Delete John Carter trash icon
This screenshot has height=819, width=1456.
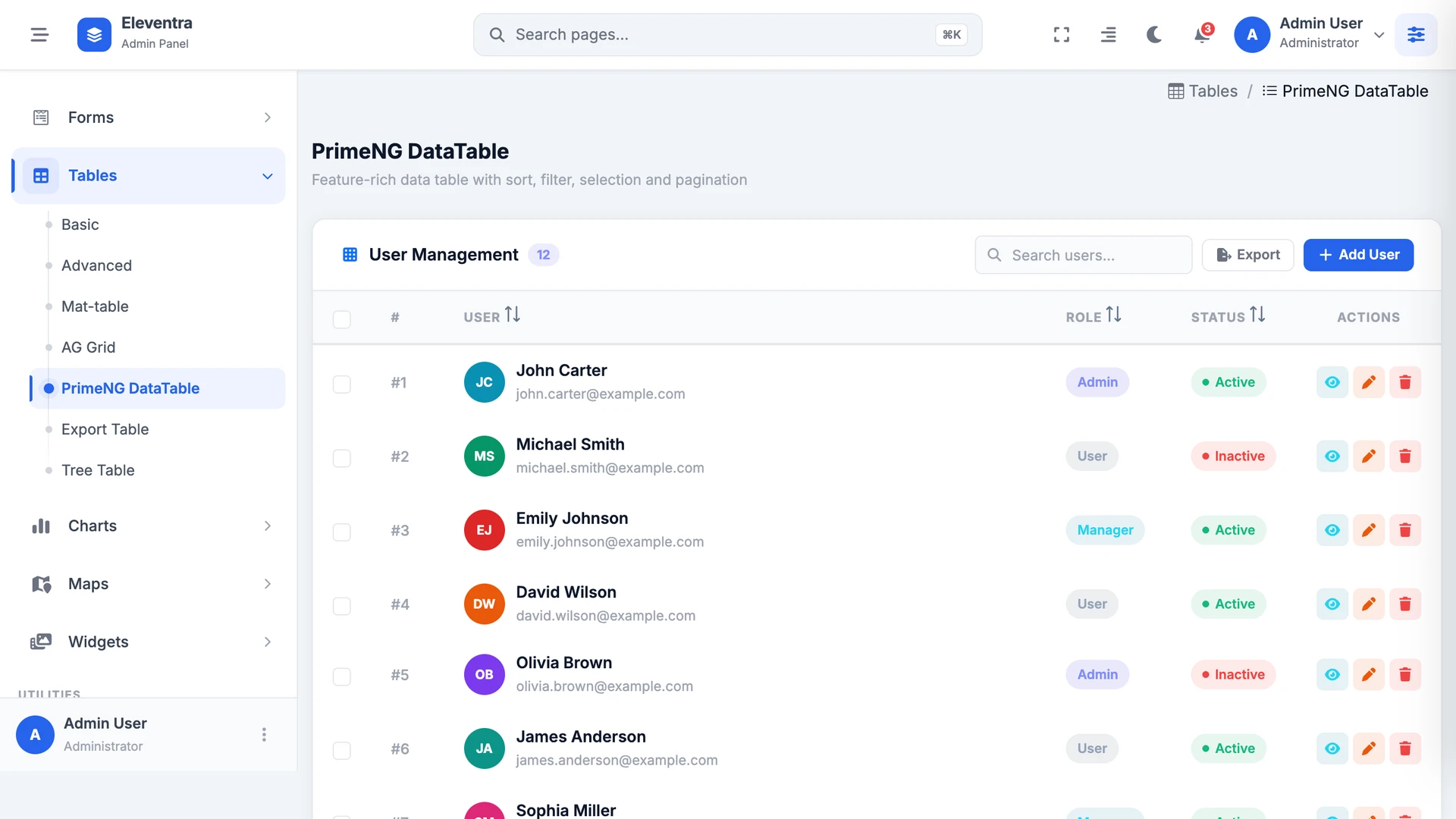pyautogui.click(x=1405, y=382)
